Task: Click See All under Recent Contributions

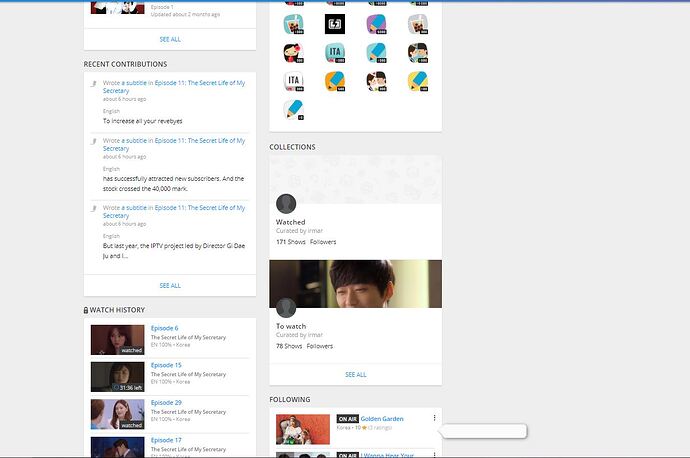Action: click(x=170, y=285)
